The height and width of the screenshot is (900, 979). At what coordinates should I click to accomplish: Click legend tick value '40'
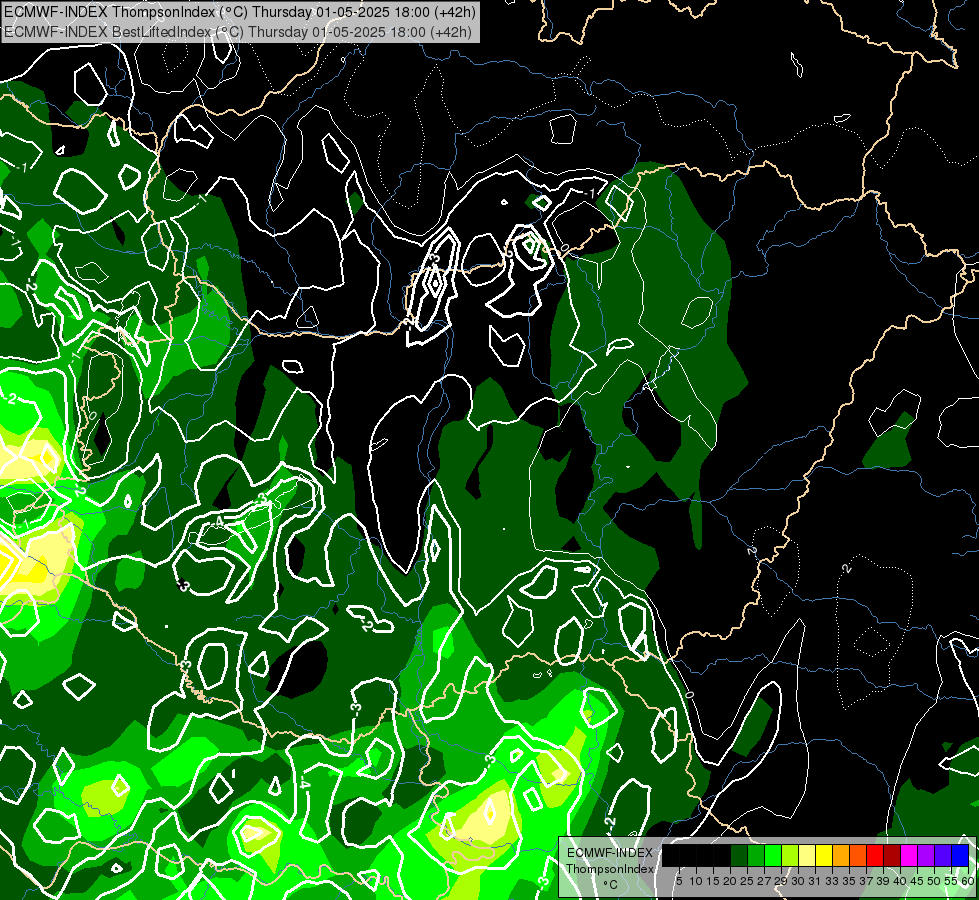[x=900, y=881]
